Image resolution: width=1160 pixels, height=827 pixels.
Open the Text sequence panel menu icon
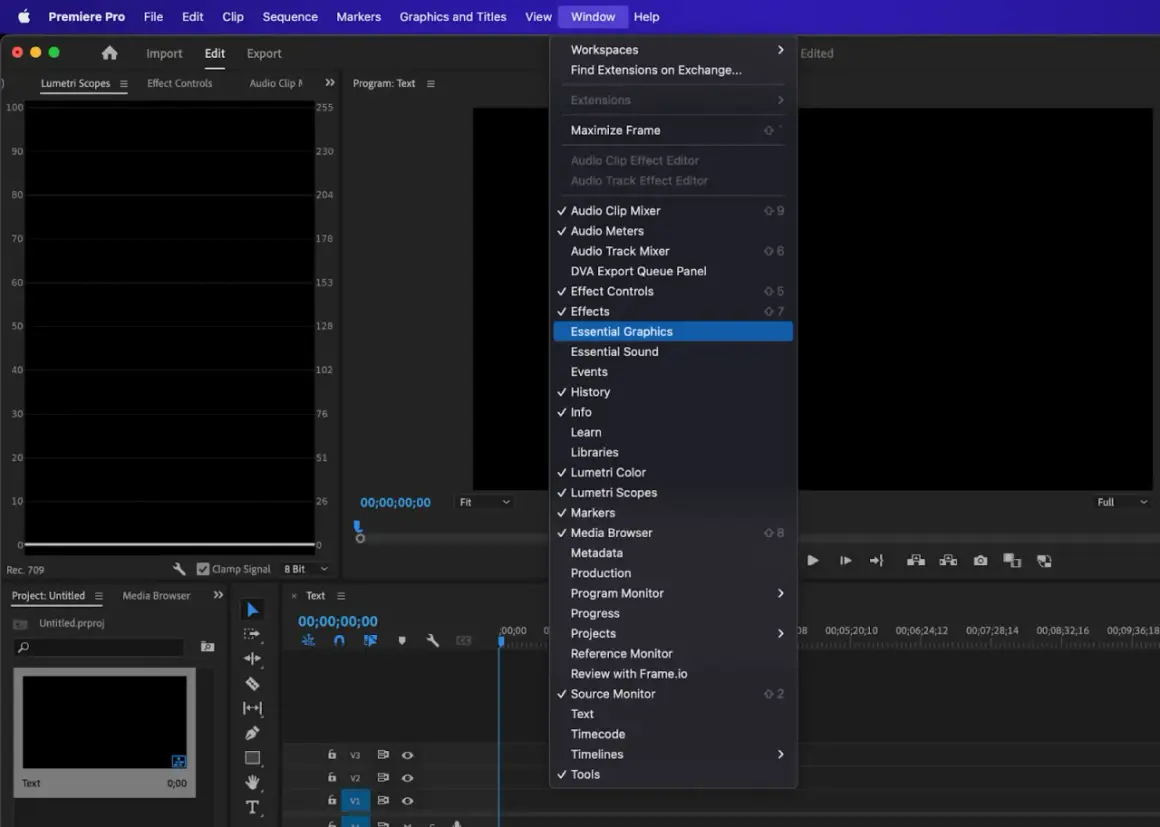click(341, 595)
